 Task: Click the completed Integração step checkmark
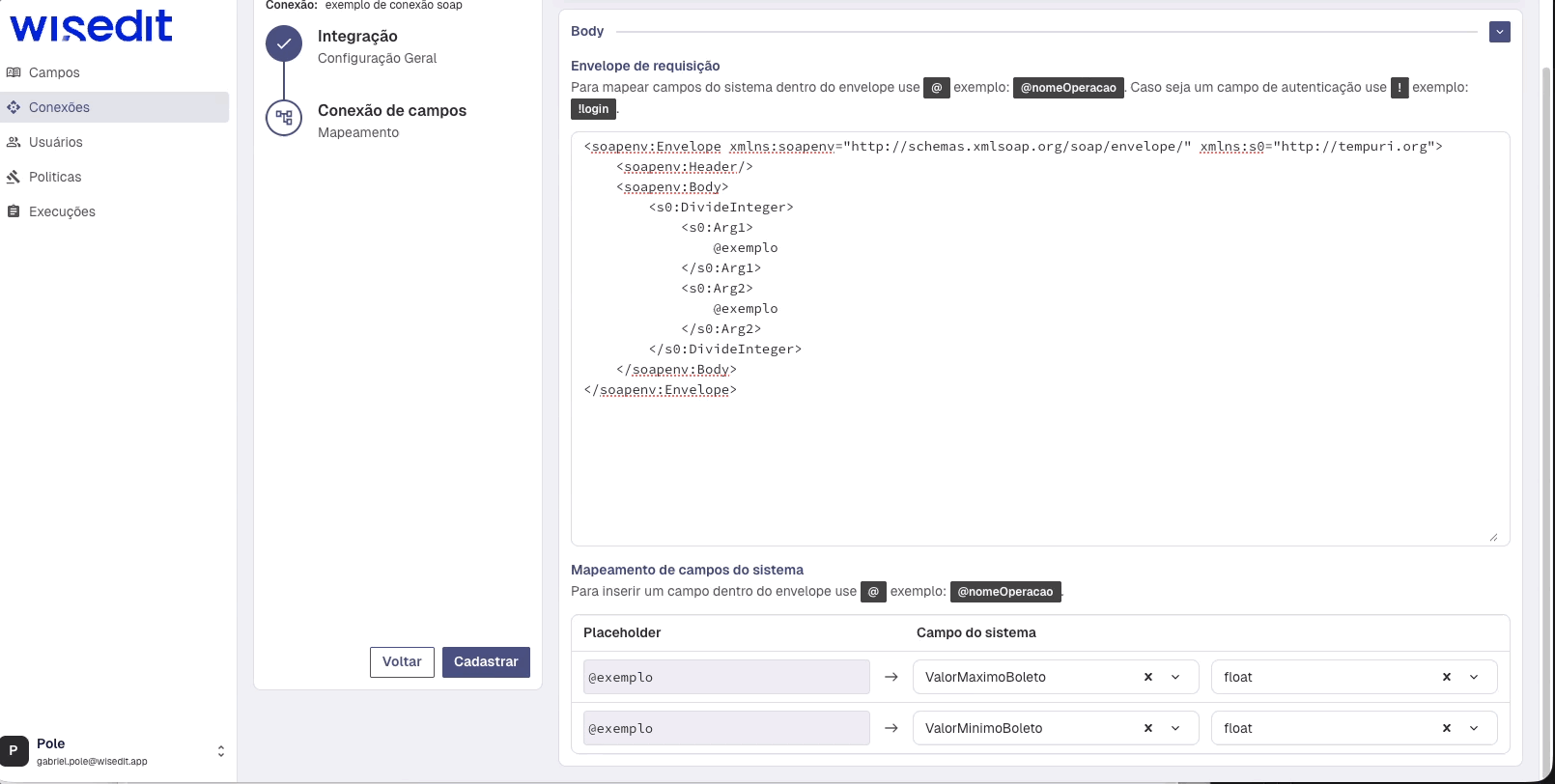[284, 44]
